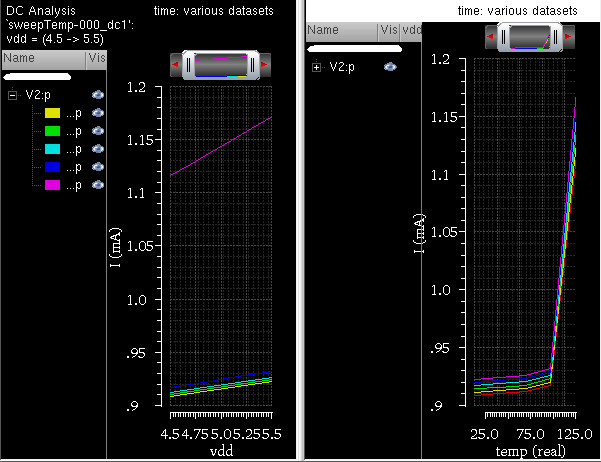Toggle the cyan trace eye icon

click(98, 149)
